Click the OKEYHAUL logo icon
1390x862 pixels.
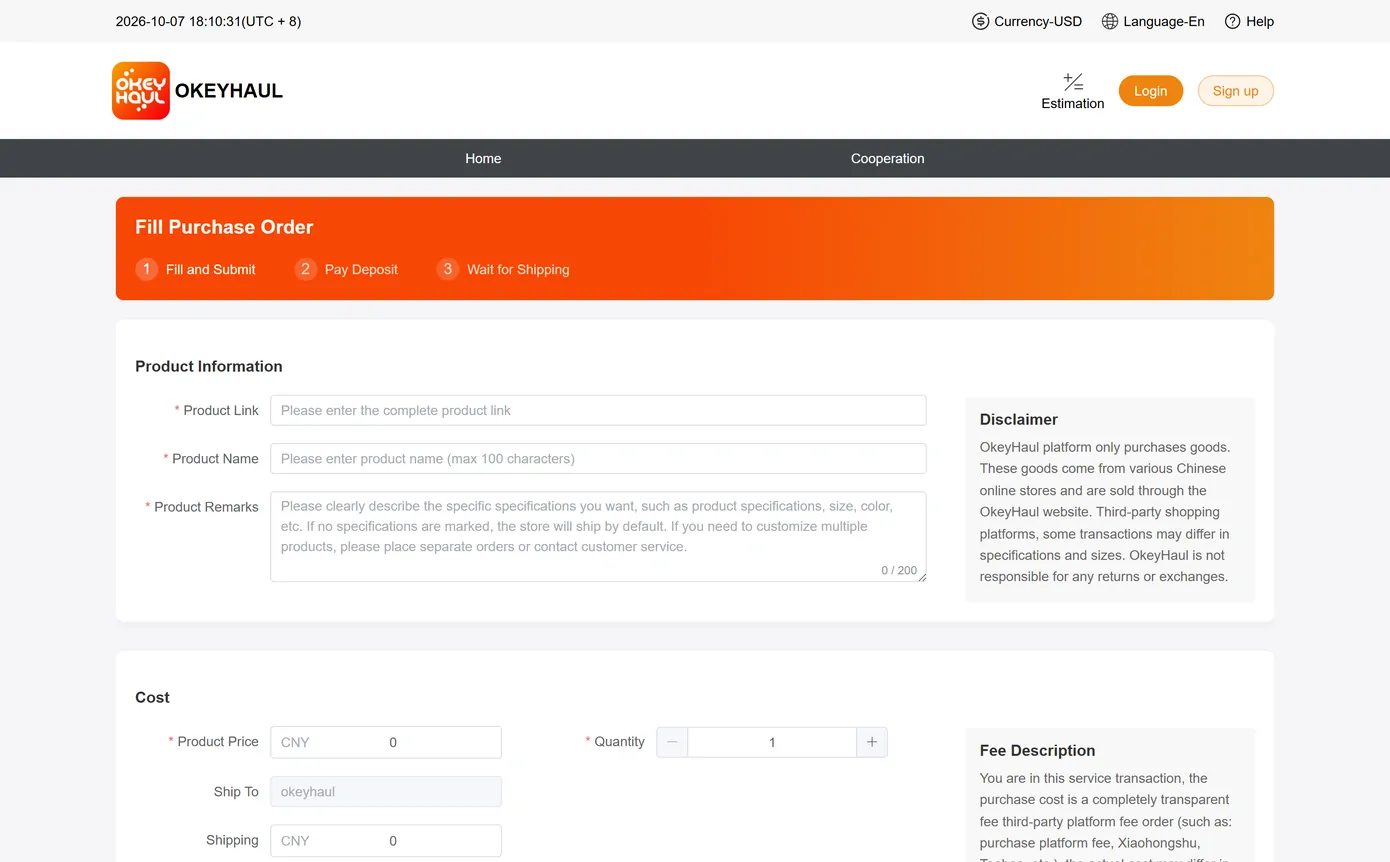pyautogui.click(x=141, y=91)
